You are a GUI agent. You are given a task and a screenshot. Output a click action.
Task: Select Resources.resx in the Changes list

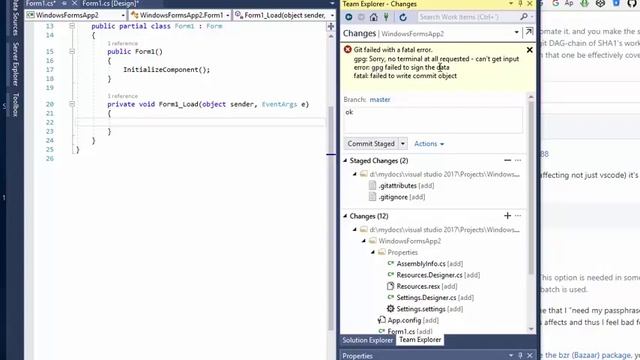pos(422,287)
